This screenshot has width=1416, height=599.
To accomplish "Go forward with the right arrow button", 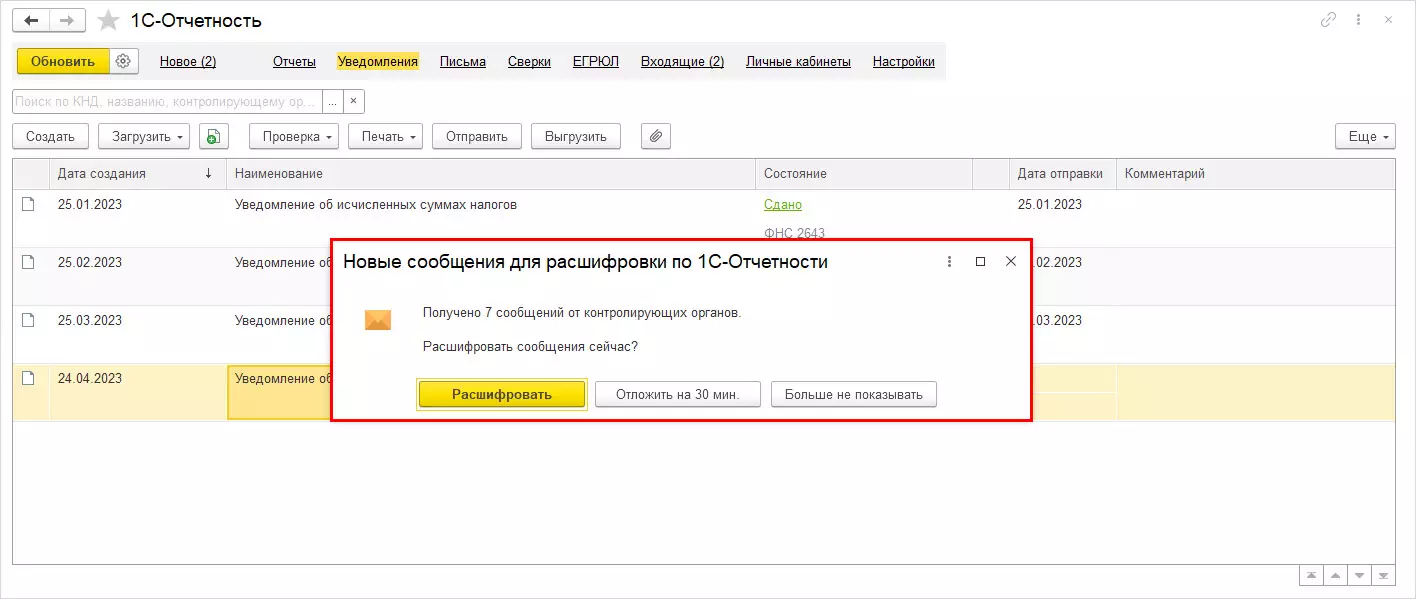I will tap(67, 20).
